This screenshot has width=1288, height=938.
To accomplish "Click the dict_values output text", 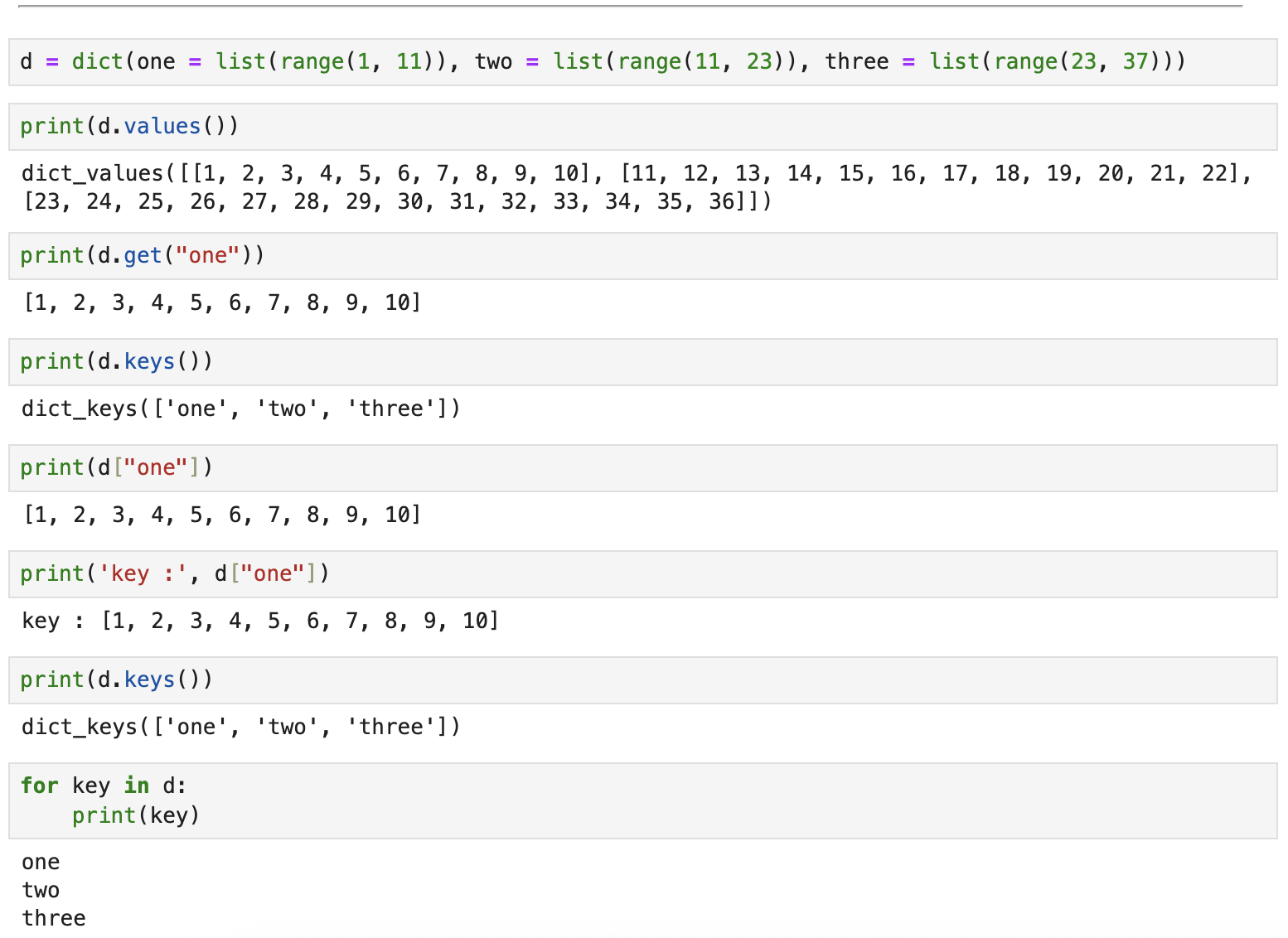I will point(637,187).
